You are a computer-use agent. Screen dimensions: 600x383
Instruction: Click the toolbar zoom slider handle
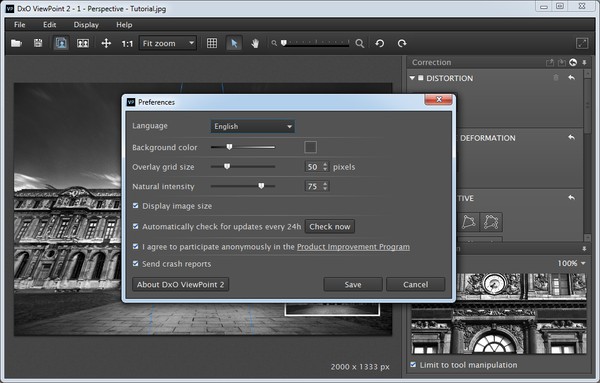[284, 43]
